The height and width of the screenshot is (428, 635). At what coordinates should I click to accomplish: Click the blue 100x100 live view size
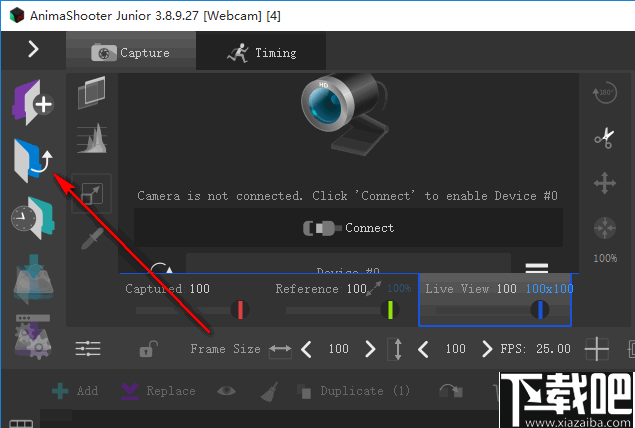(549, 289)
